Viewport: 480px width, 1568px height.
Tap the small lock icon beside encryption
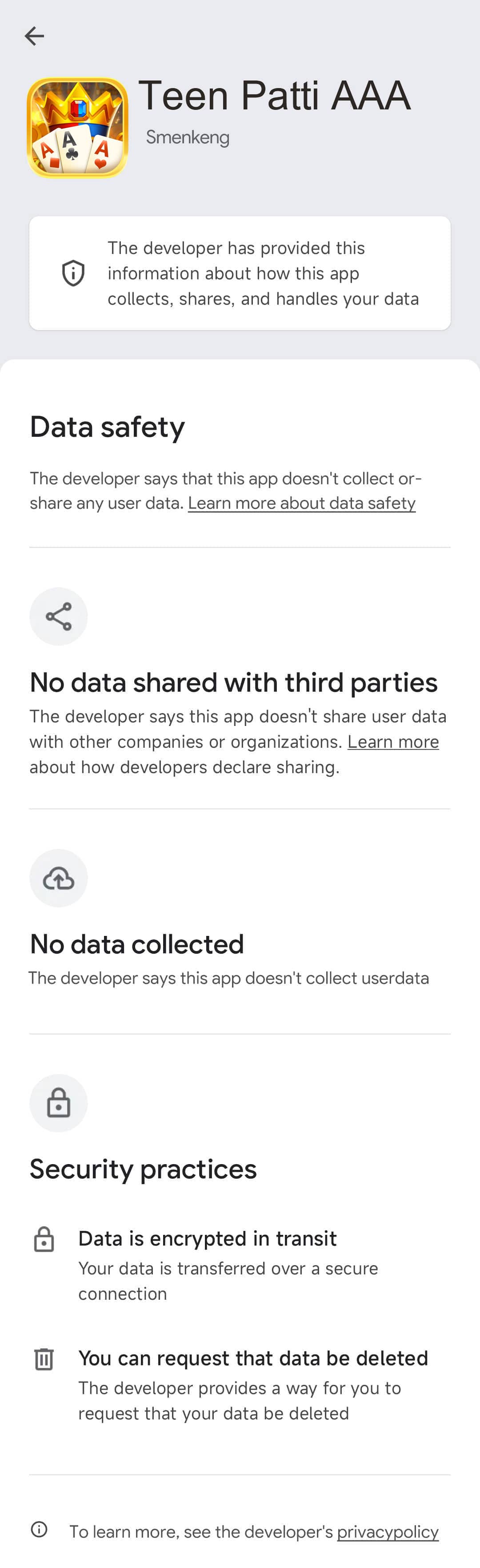click(44, 1239)
